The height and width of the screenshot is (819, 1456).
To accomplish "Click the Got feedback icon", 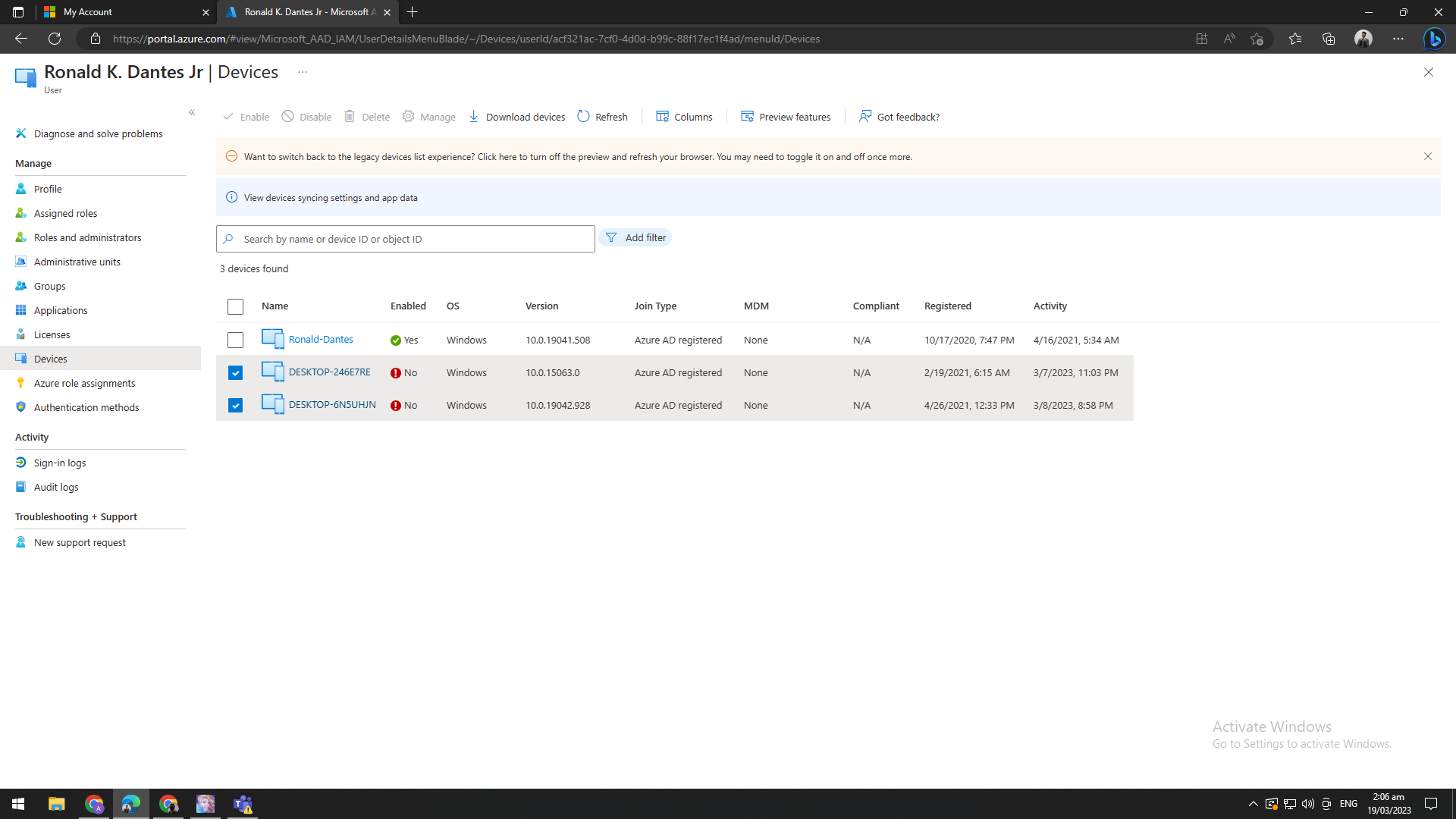I will click(x=864, y=117).
